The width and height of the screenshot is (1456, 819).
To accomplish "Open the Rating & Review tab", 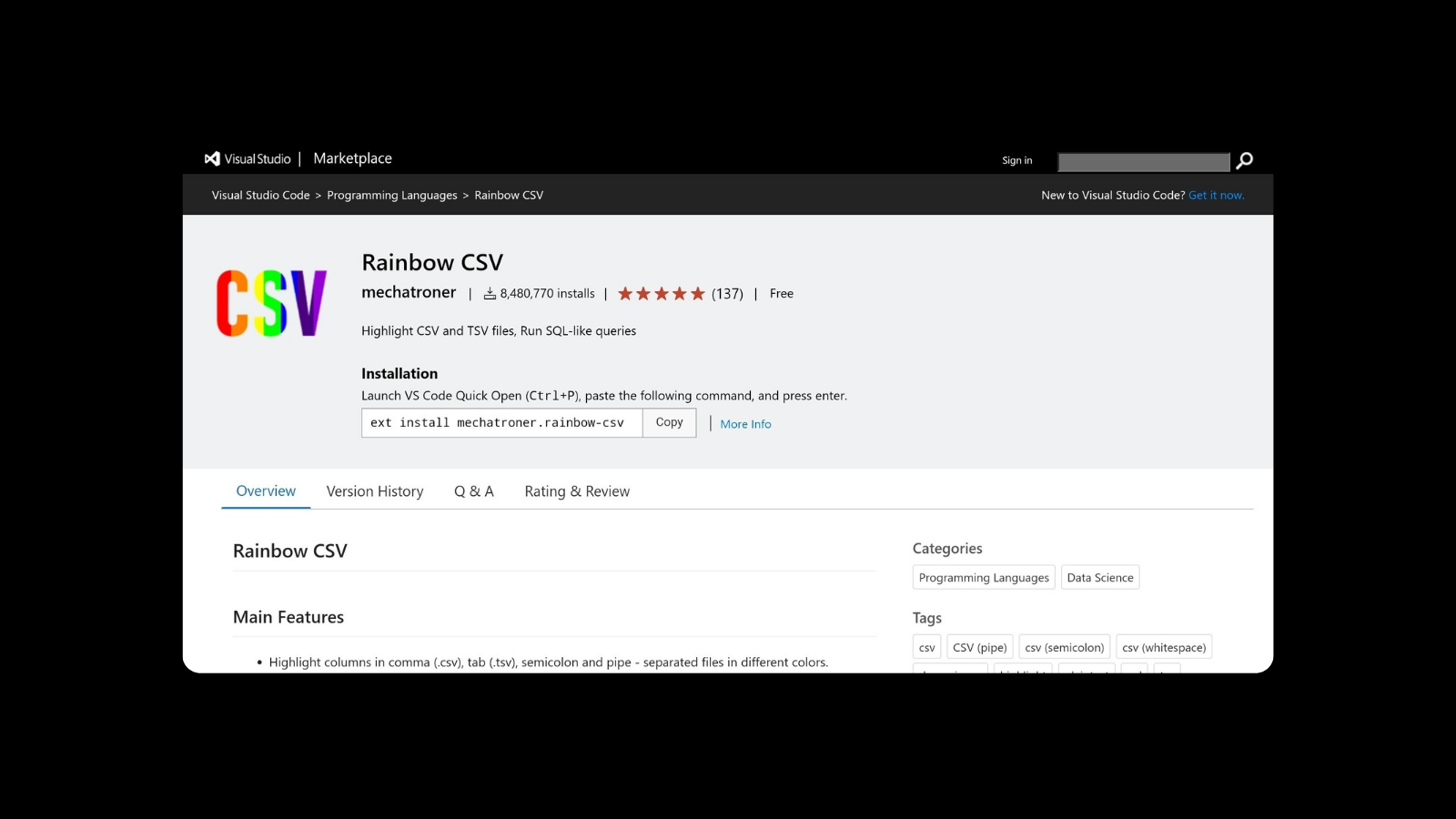I will [x=577, y=491].
